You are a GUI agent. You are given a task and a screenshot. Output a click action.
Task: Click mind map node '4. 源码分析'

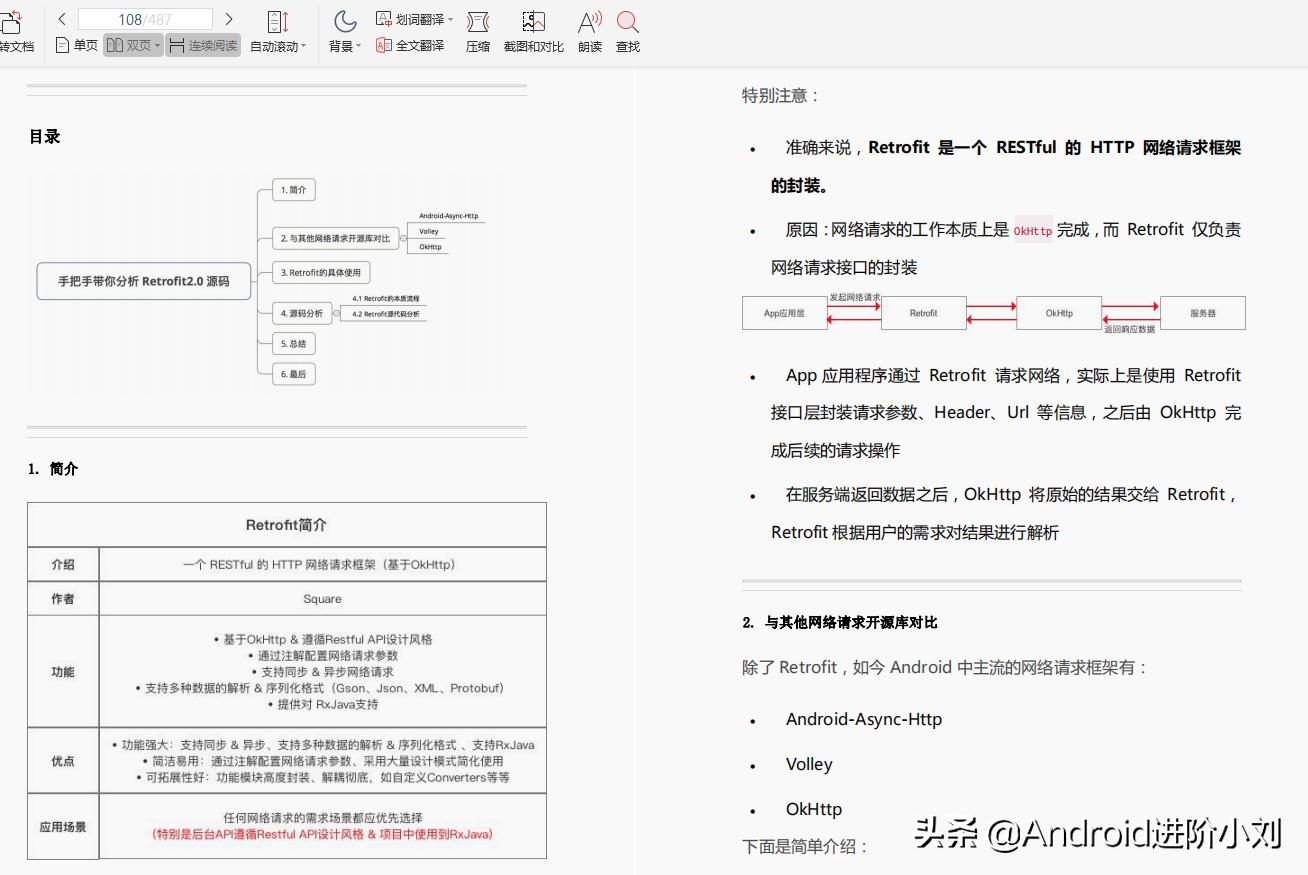302,313
